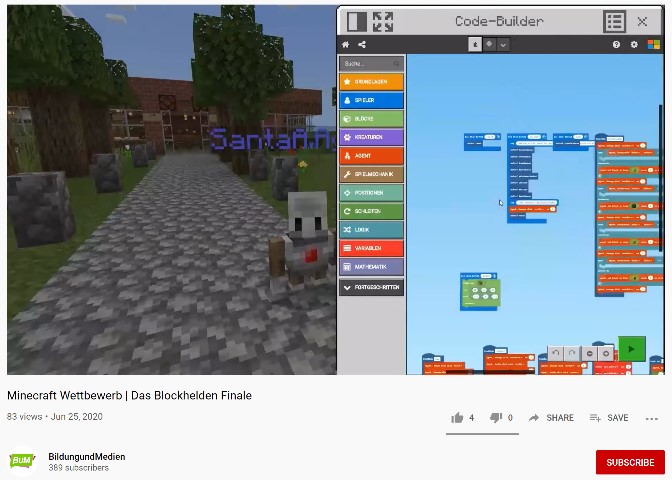Click the SAVE to playlist button
672x480 pixels.
point(609,418)
